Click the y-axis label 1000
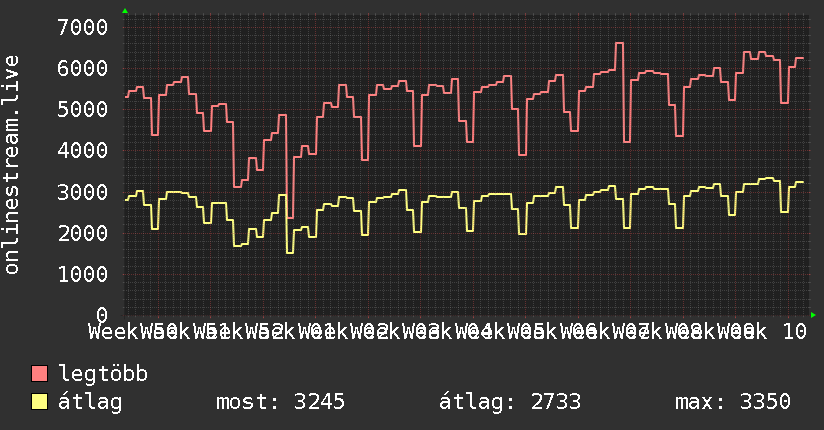 [83, 274]
